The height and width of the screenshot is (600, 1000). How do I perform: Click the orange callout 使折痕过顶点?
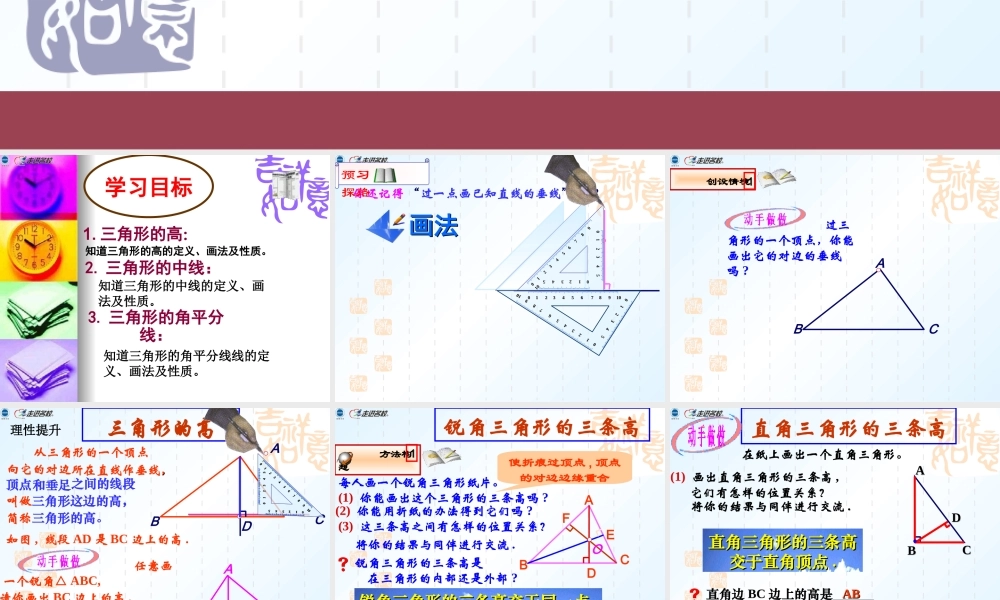[564, 469]
